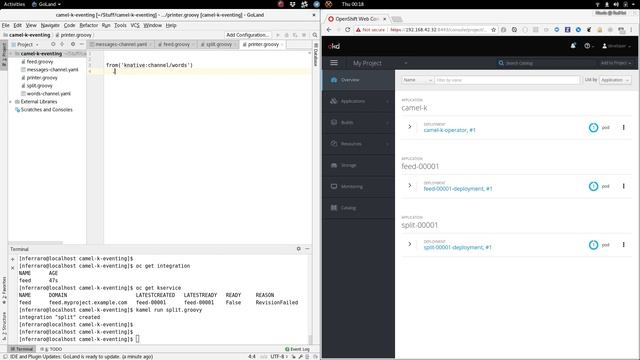Click the browser address bar URL
Image resolution: width=640 pixels, height=360 pixels.
tap(438, 30)
